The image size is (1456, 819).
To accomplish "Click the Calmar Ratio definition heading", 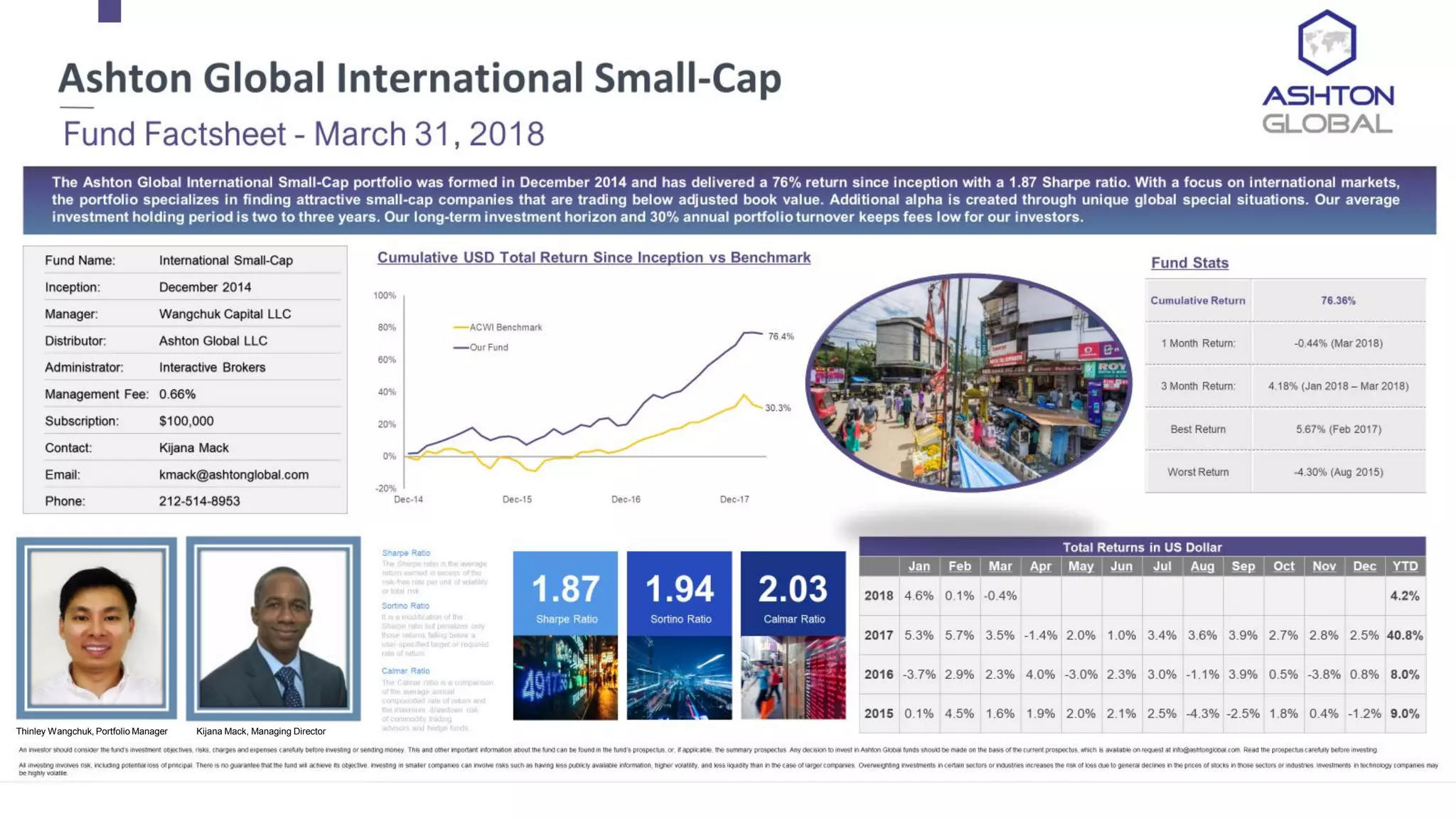I will click(405, 671).
